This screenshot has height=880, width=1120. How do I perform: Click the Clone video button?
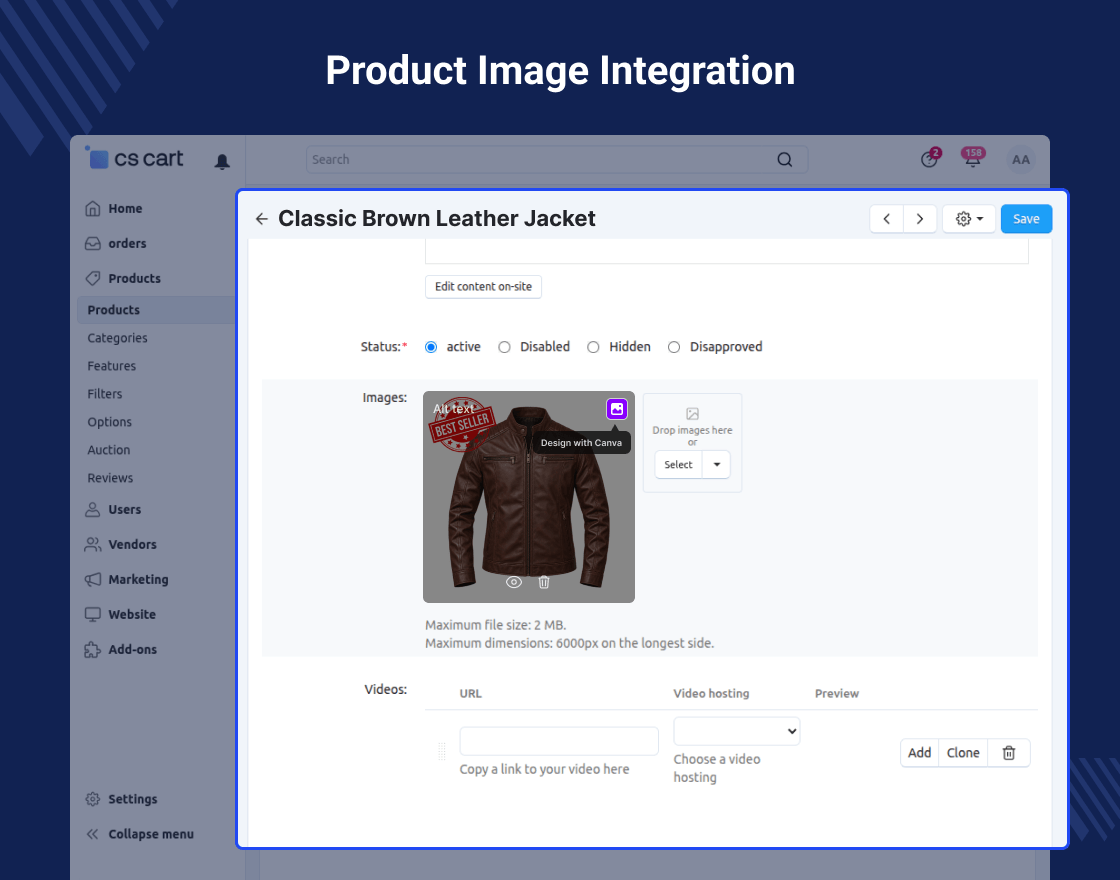(963, 753)
